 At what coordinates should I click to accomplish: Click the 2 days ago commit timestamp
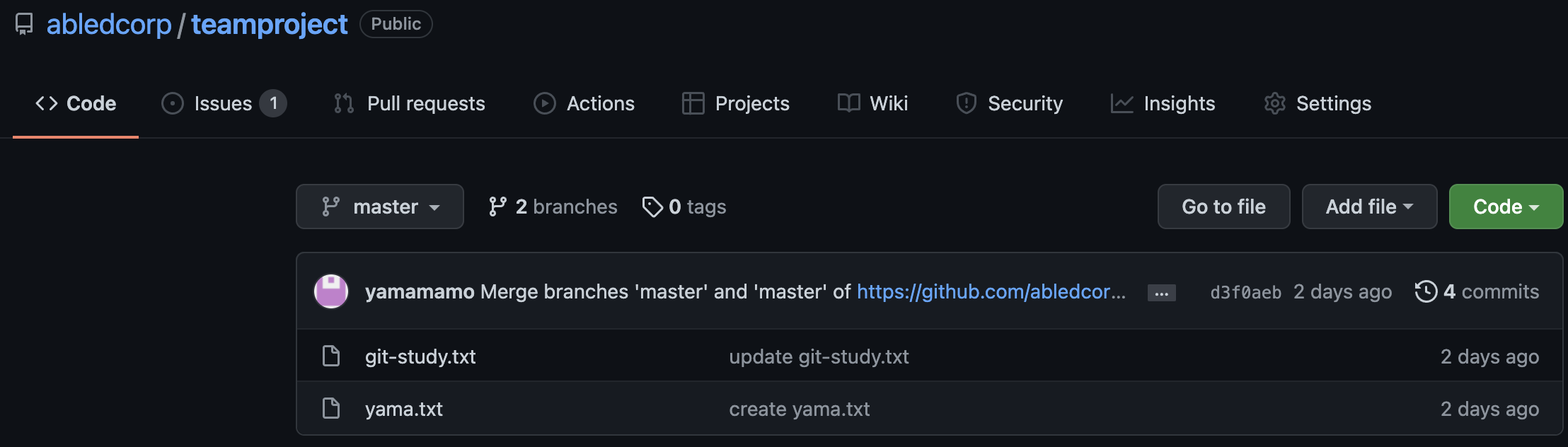[1343, 291]
